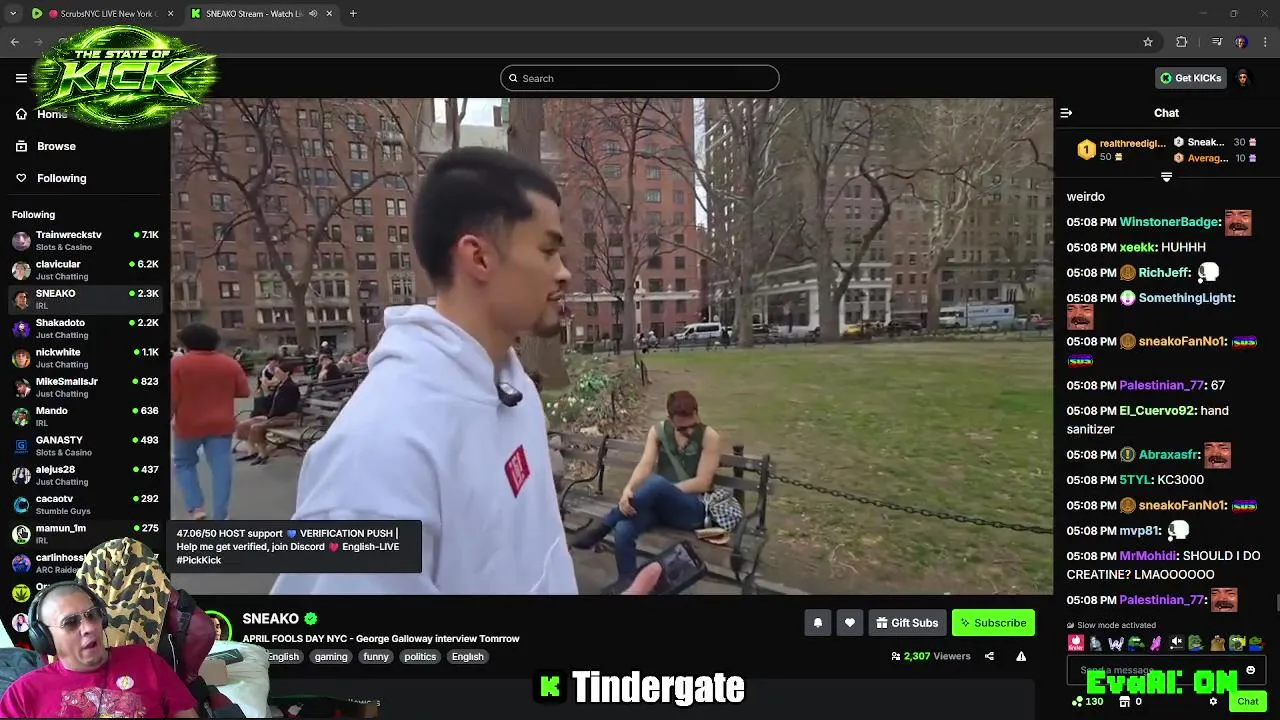
Task: Click the browser back arrow
Action: pyautogui.click(x=14, y=42)
